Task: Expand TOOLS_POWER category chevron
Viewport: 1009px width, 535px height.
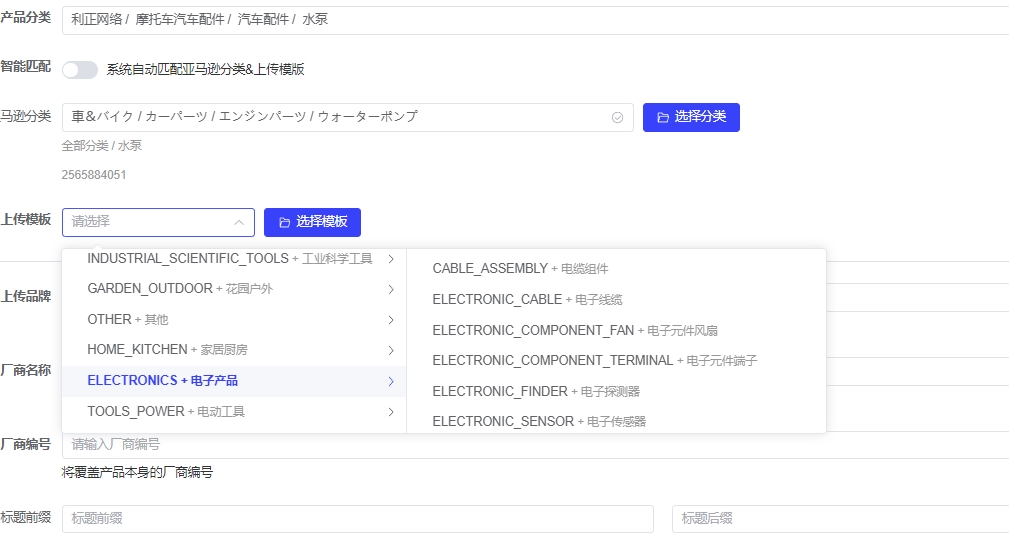Action: click(391, 412)
